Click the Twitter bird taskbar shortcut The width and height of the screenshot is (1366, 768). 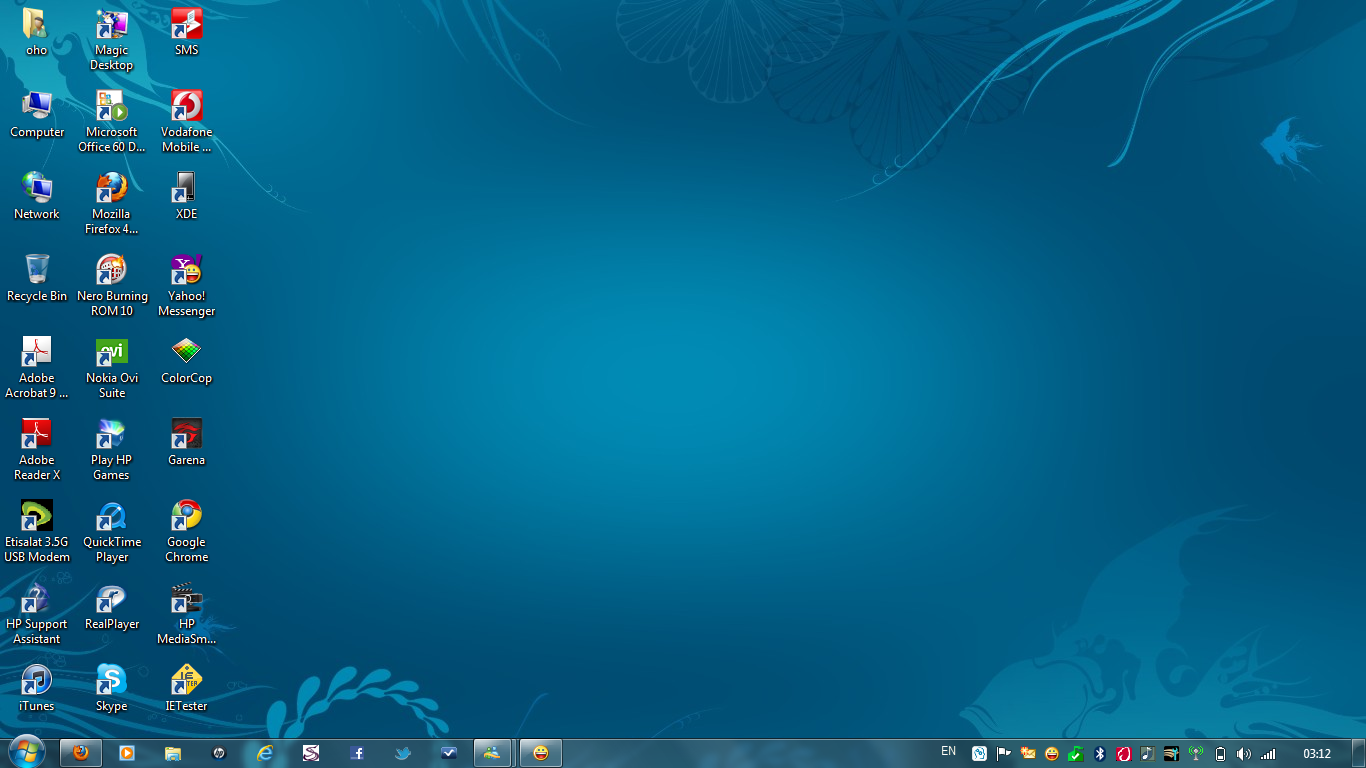[x=403, y=753]
